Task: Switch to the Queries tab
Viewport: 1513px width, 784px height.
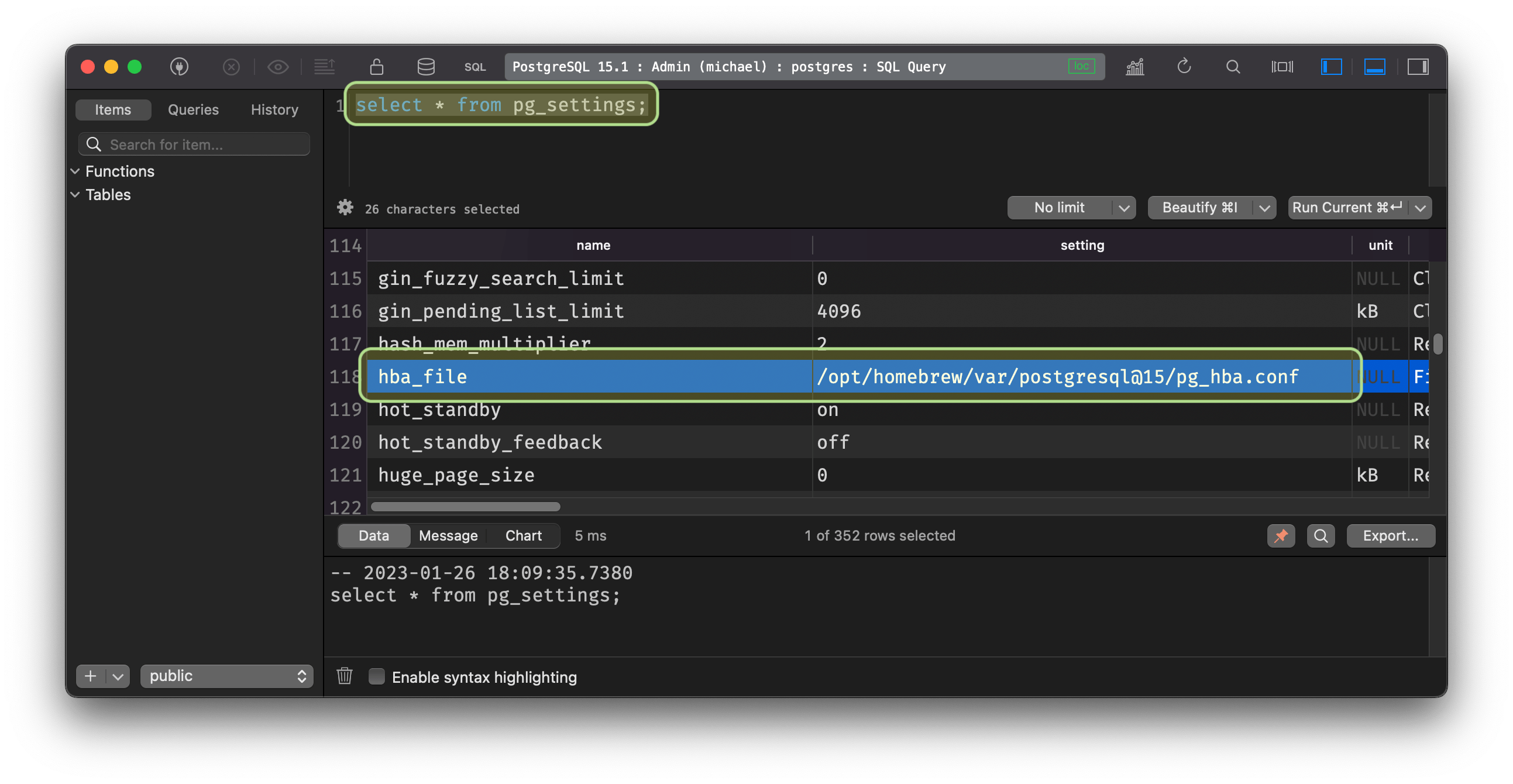Action: pos(192,110)
